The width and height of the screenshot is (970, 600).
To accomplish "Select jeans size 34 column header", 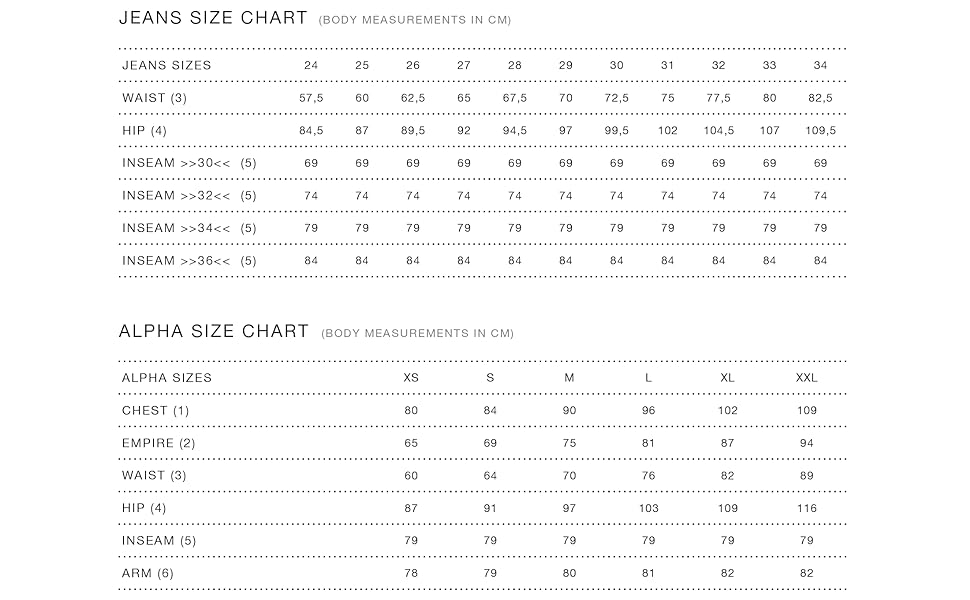I will pos(820,65).
